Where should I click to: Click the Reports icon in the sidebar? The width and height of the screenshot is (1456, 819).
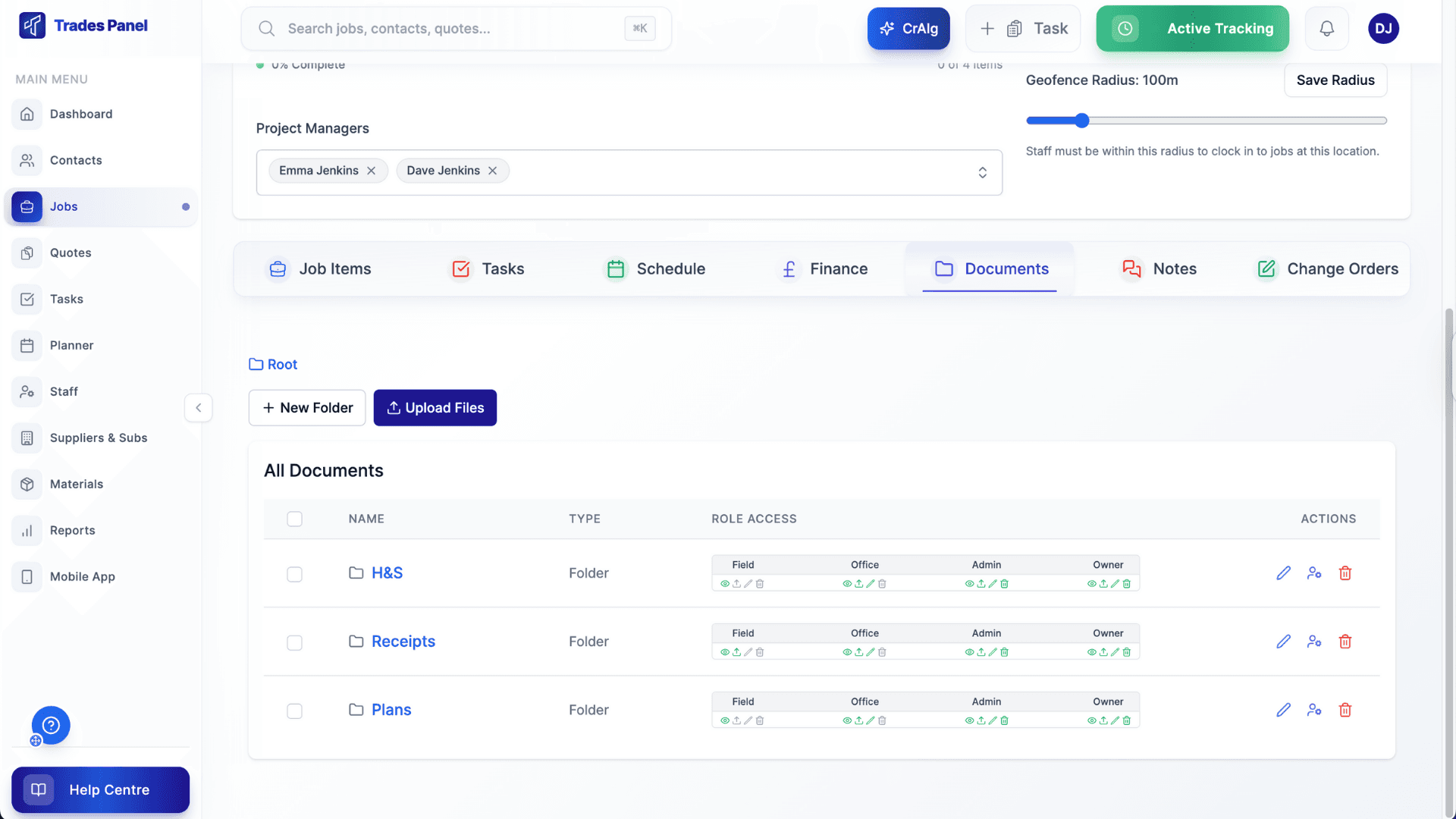point(27,530)
